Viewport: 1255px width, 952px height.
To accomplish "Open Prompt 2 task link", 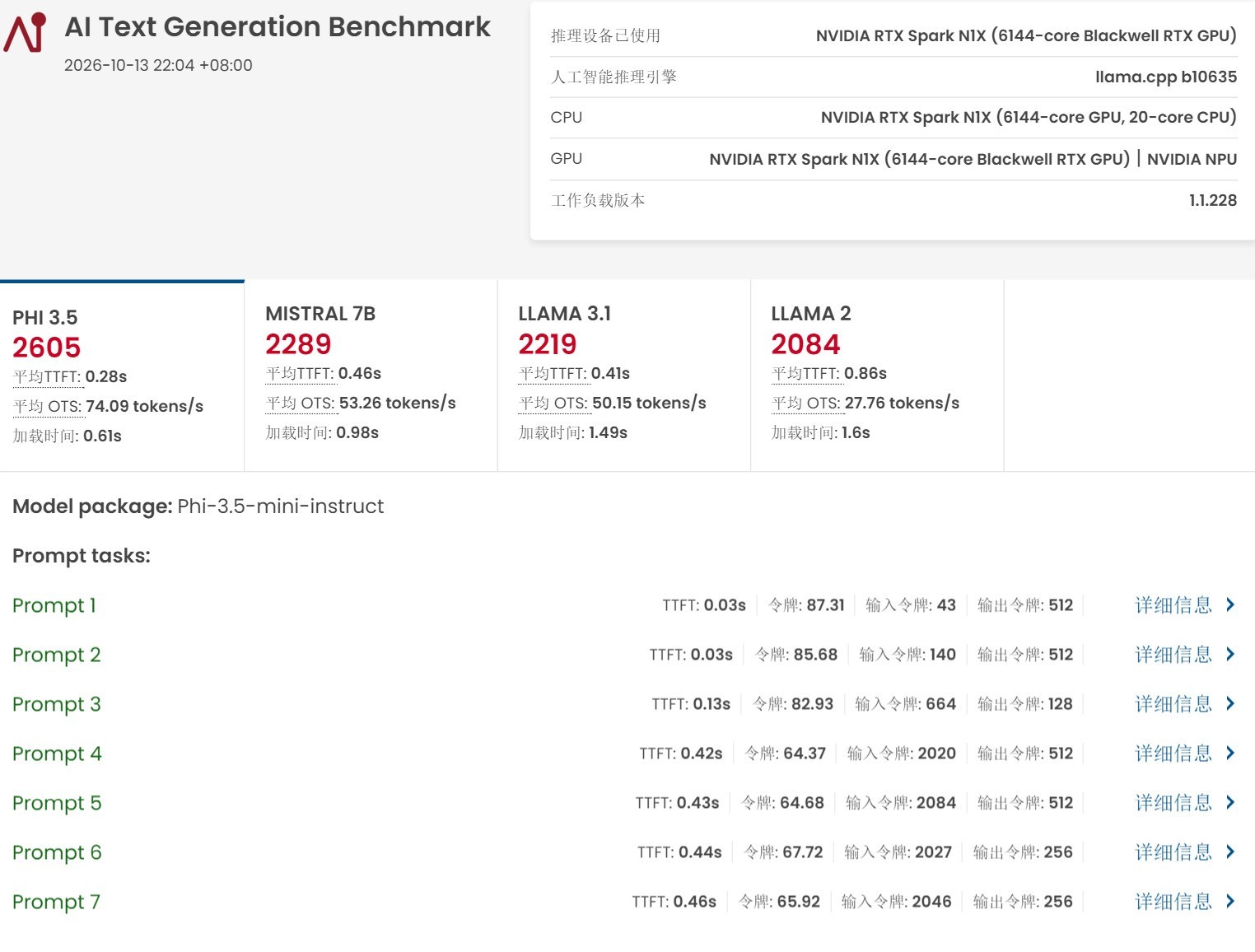I will (x=57, y=655).
